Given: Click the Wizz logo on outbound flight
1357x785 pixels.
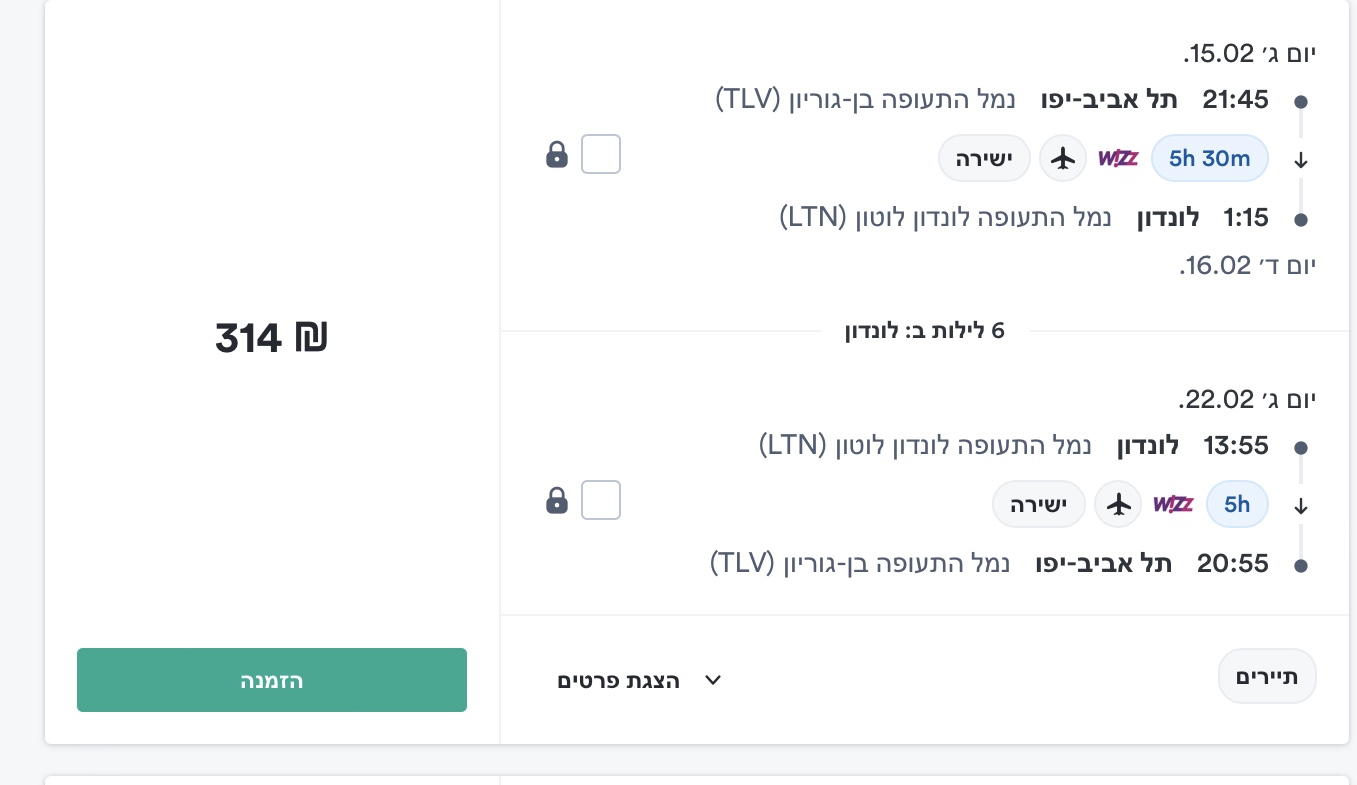Looking at the screenshot, I should coord(1118,158).
